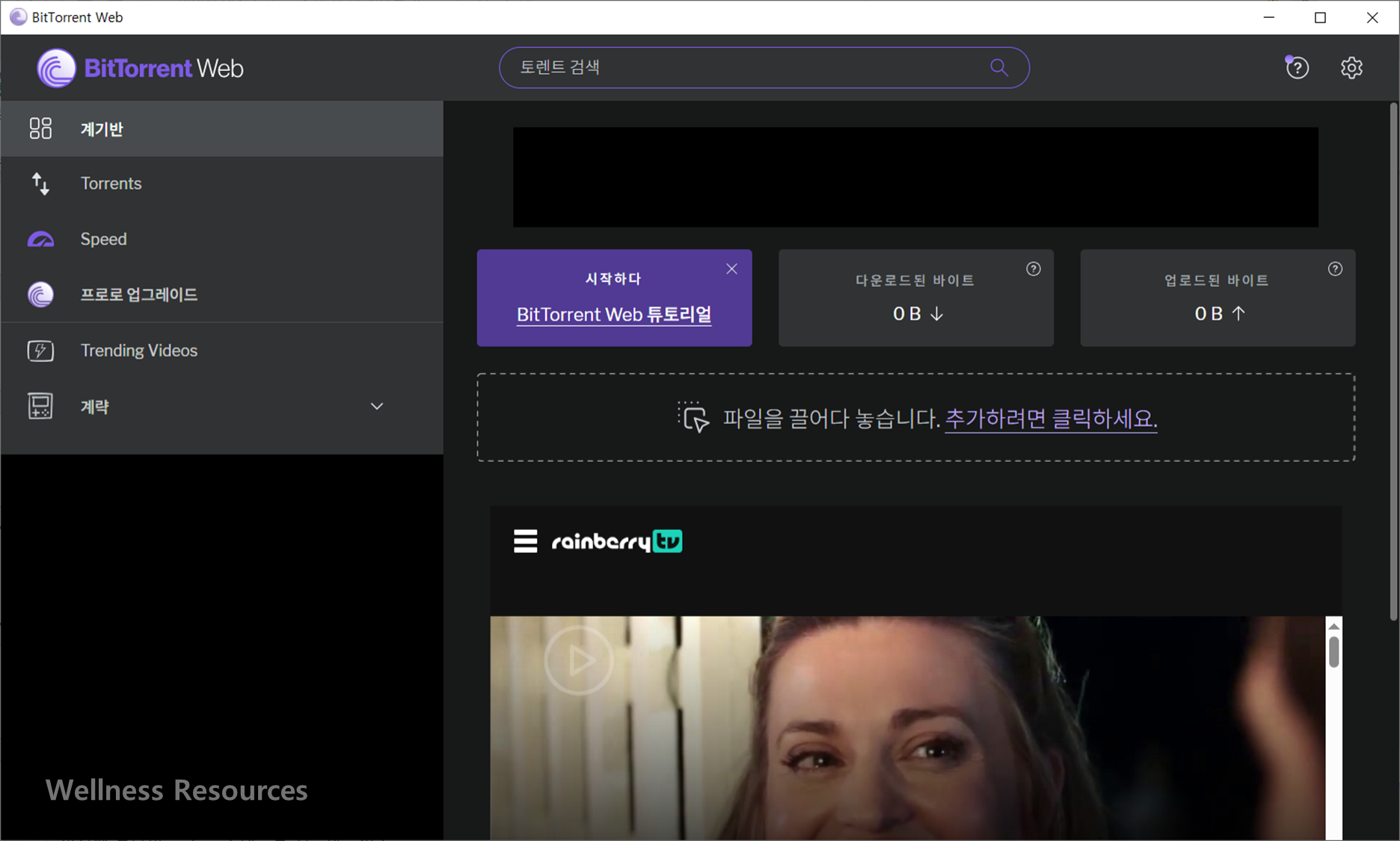Click the search magnifier icon
The image size is (1400, 841).
(x=998, y=67)
